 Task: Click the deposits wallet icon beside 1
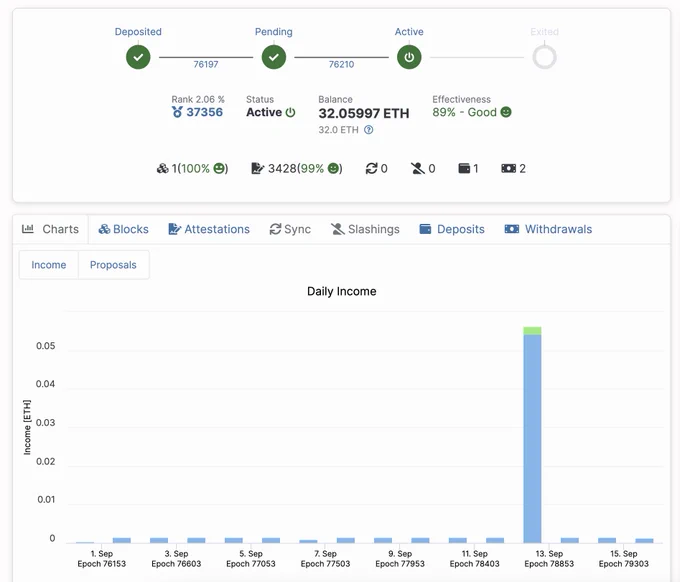point(464,168)
